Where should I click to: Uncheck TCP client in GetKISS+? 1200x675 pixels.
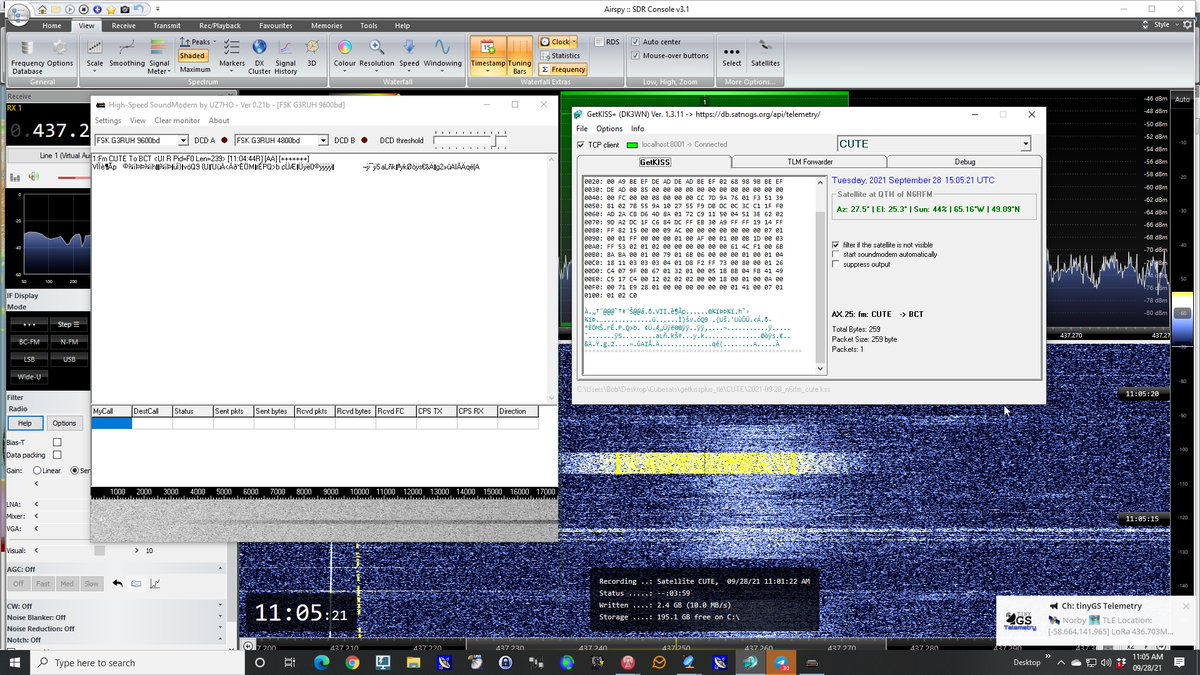[x=582, y=144]
